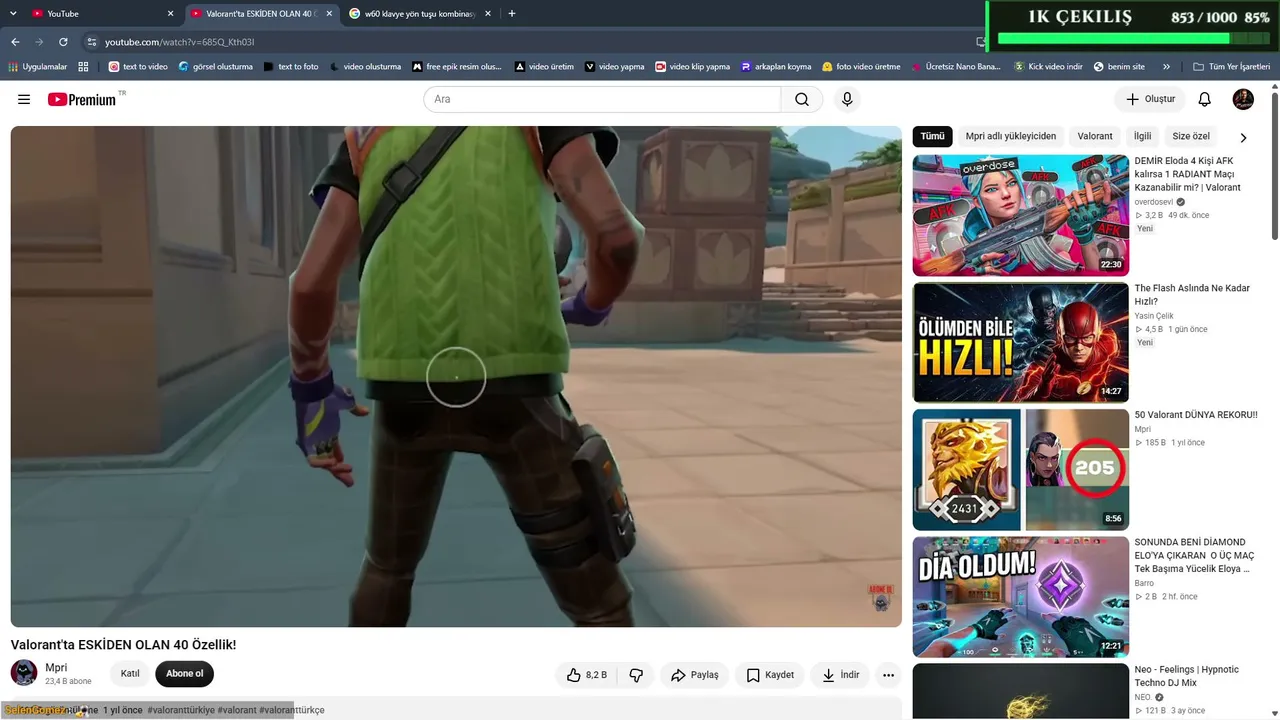Open the 'foto video üretme' bookmark
This screenshot has width=1280, height=720.
pyautogui.click(x=861, y=67)
